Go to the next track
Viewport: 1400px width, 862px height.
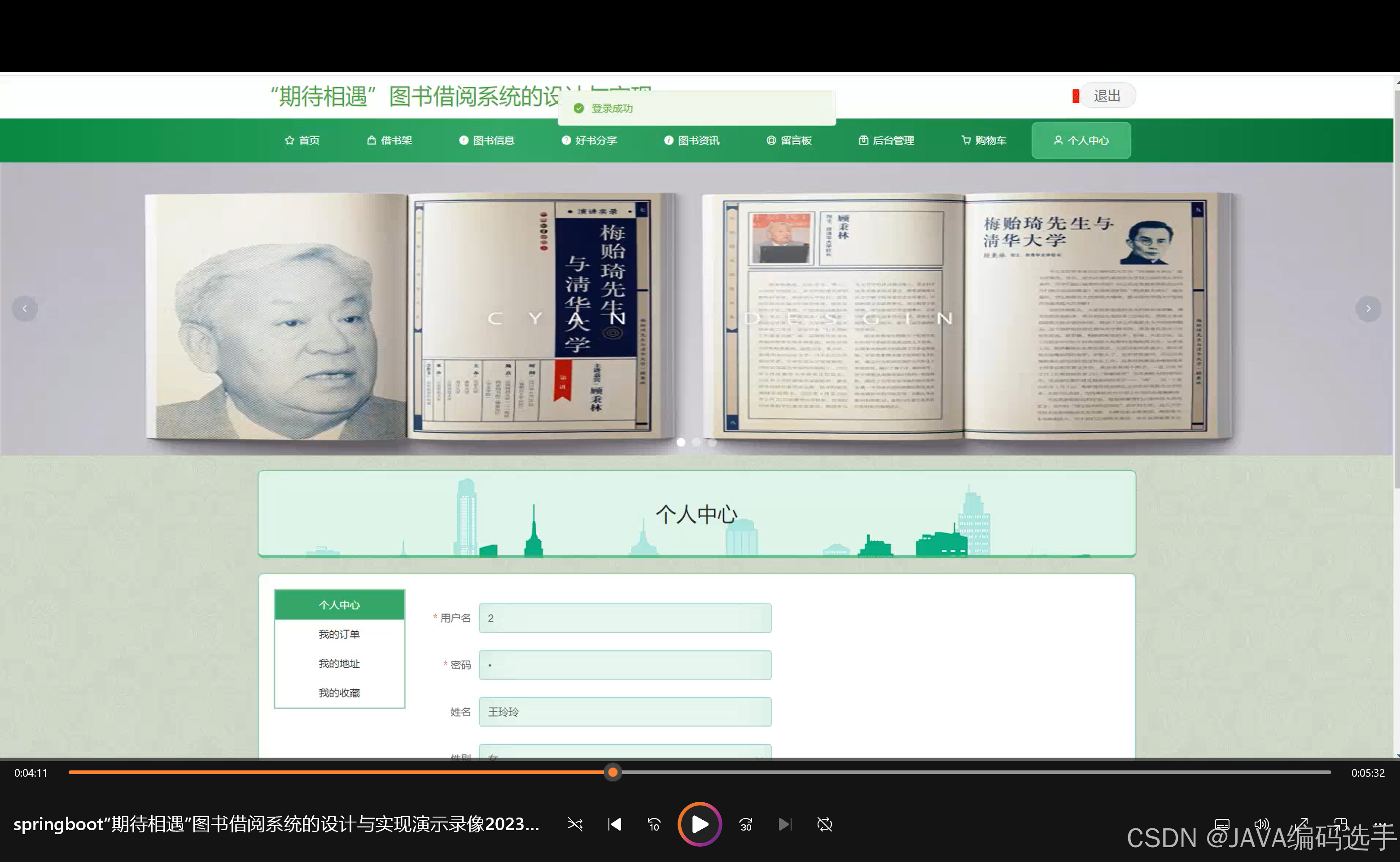(785, 824)
